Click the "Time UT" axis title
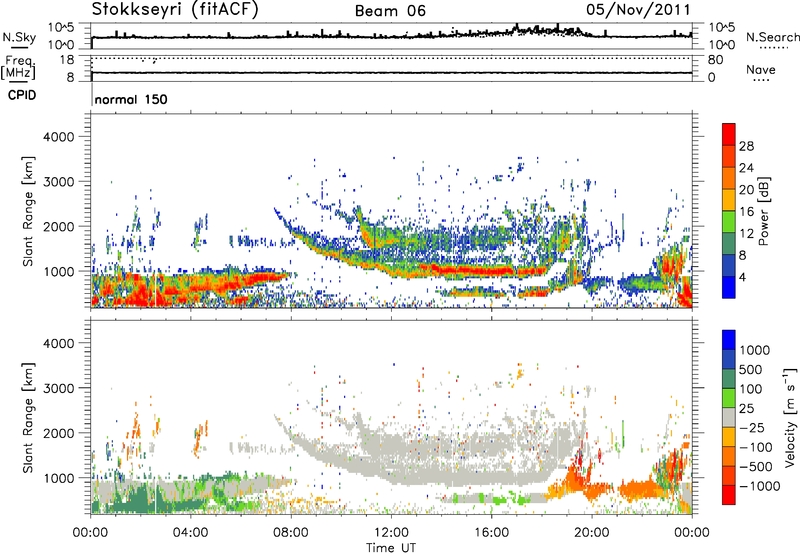This screenshot has height=554, width=800. (x=391, y=548)
